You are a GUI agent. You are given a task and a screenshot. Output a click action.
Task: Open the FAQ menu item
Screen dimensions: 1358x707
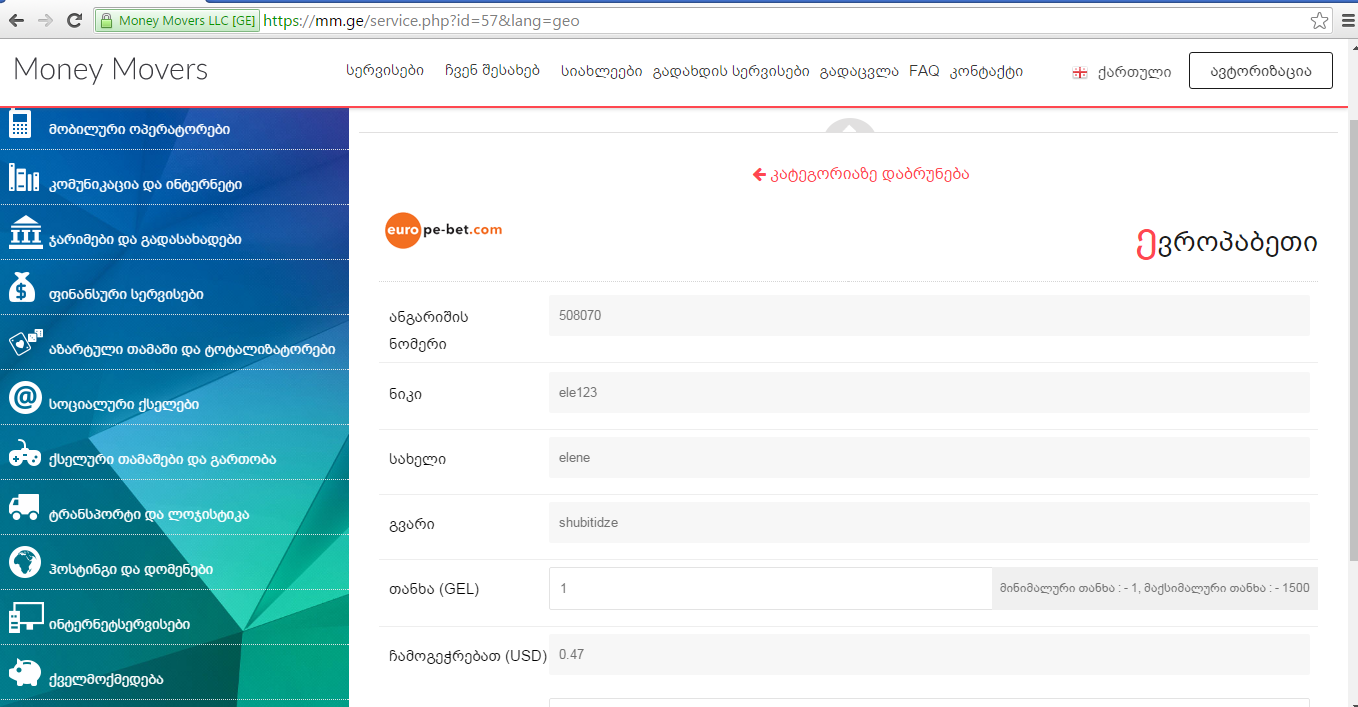[x=924, y=71]
